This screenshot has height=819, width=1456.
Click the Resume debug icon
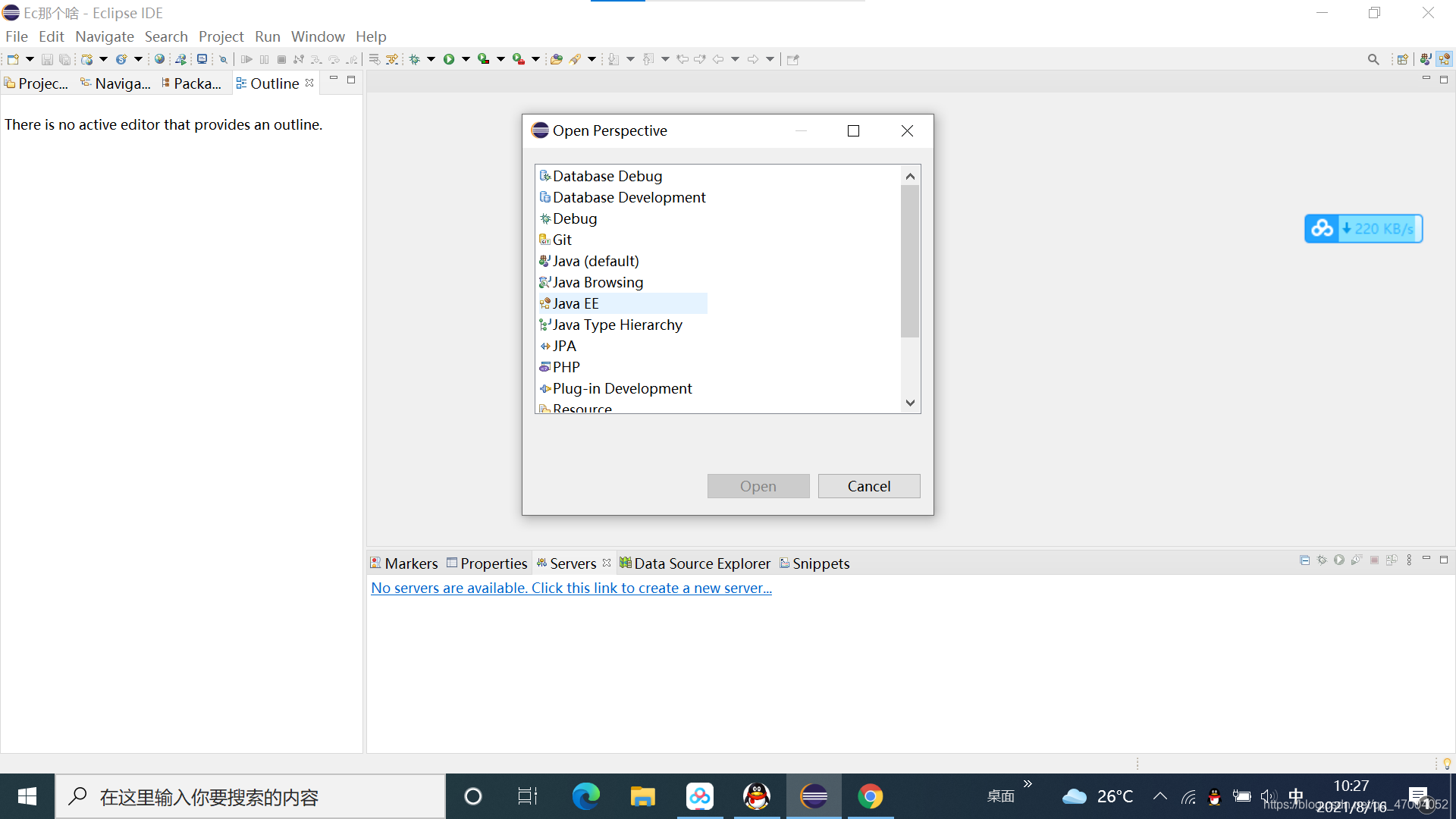[x=246, y=59]
